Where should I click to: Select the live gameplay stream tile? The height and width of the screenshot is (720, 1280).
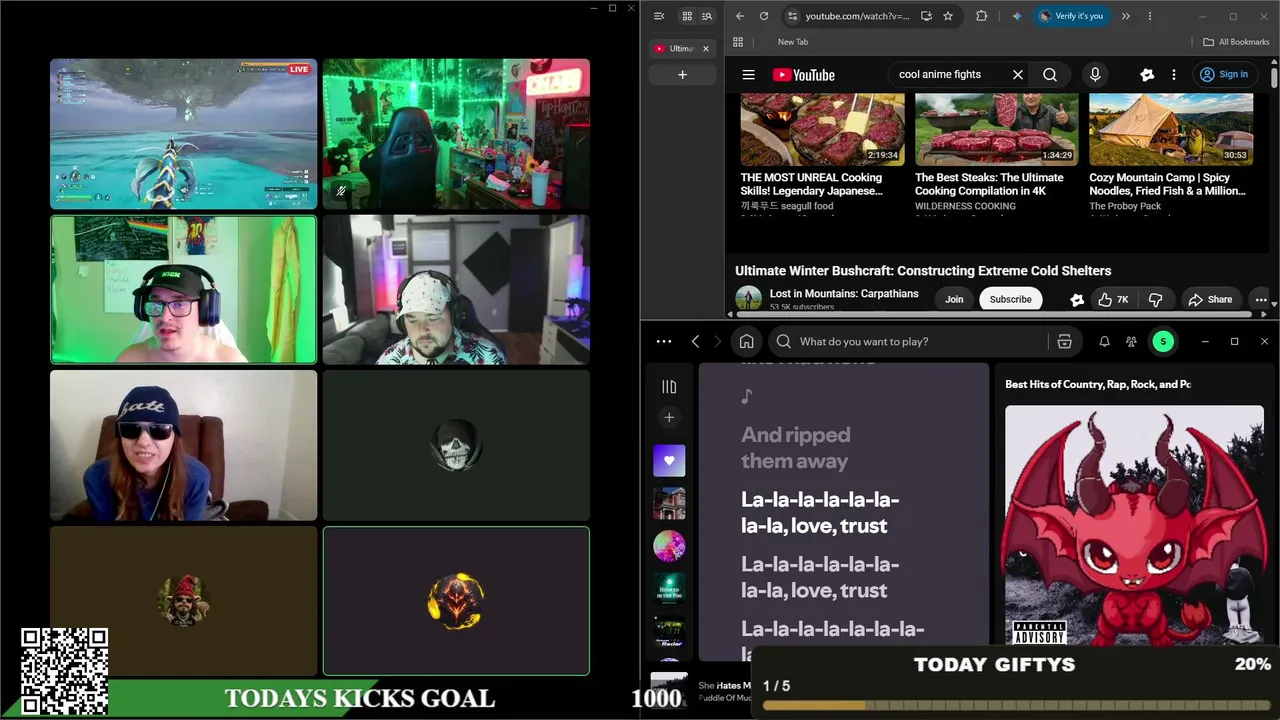point(184,134)
